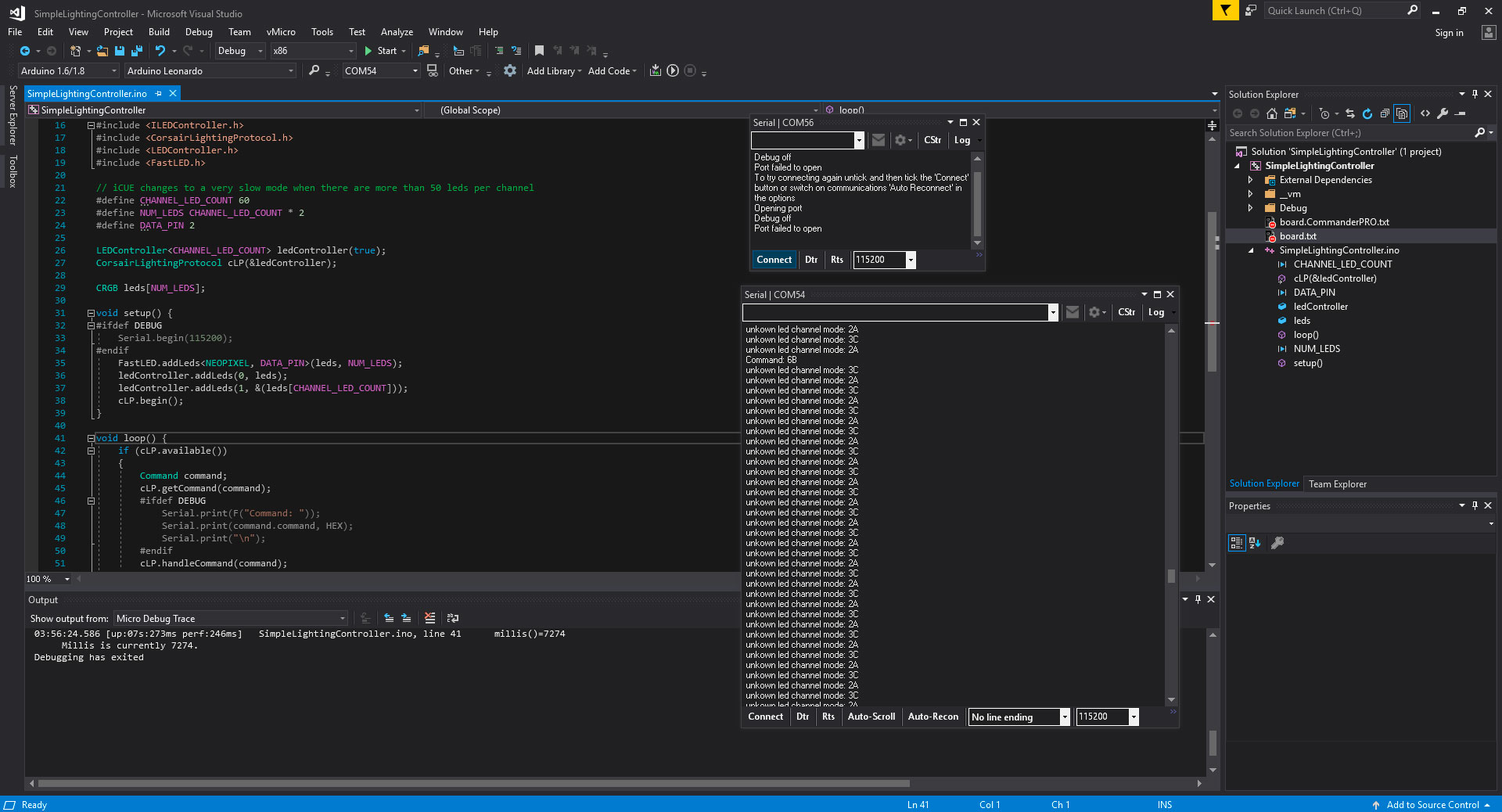This screenshot has height=812, width=1502.
Task: Toggle Dtr in the COM54 serial window
Action: (x=802, y=717)
